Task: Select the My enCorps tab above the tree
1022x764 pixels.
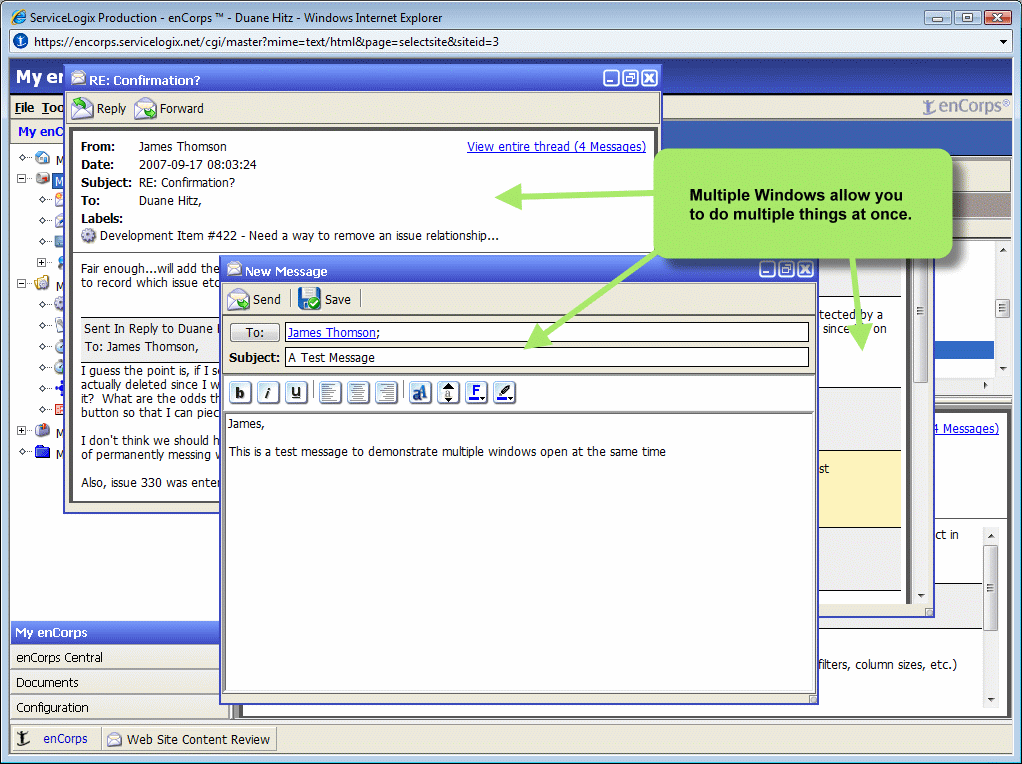Action: [40, 131]
